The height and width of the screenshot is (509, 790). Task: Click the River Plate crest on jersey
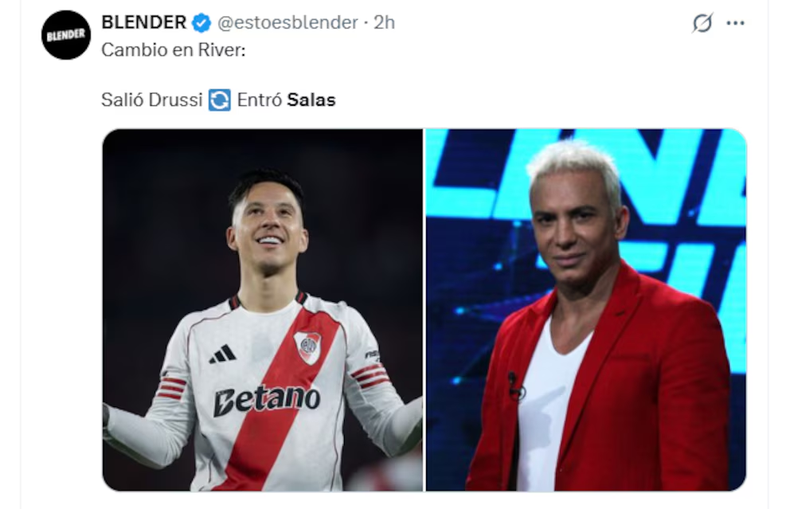(x=308, y=347)
